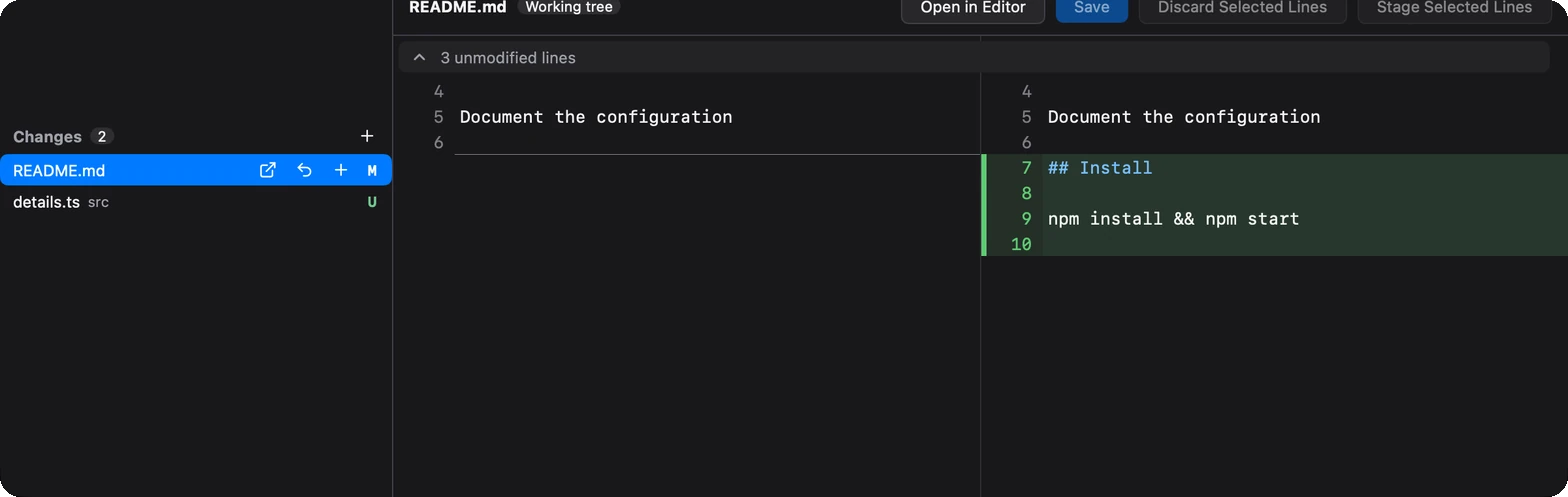Screen dimensions: 1568x497
Task: Click the README.md title in the header
Action: coord(457,7)
